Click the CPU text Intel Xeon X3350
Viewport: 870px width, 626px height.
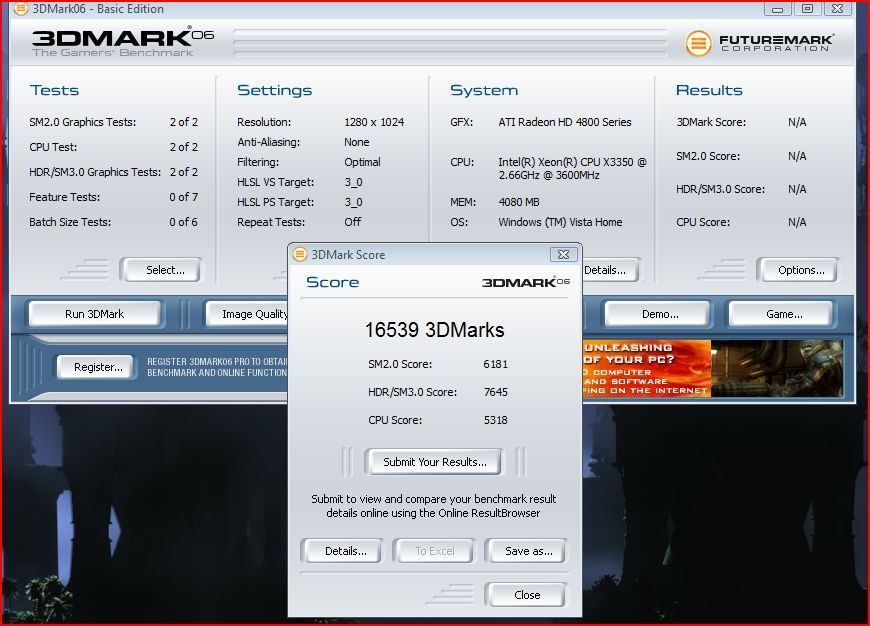[573, 169]
